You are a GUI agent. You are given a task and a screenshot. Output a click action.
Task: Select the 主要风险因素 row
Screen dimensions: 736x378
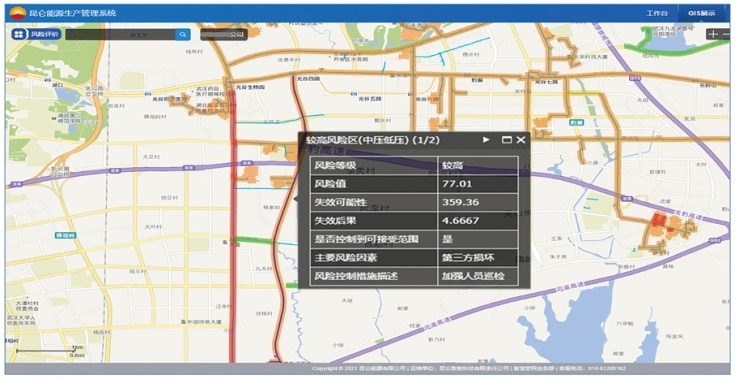[x=414, y=258]
